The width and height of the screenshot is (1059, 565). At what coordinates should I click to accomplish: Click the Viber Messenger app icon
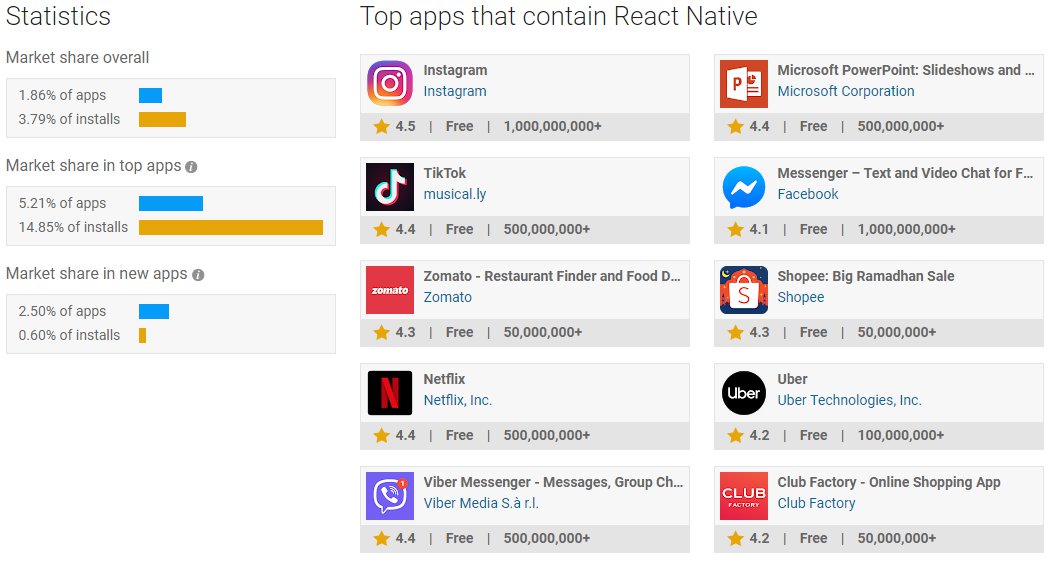[390, 496]
